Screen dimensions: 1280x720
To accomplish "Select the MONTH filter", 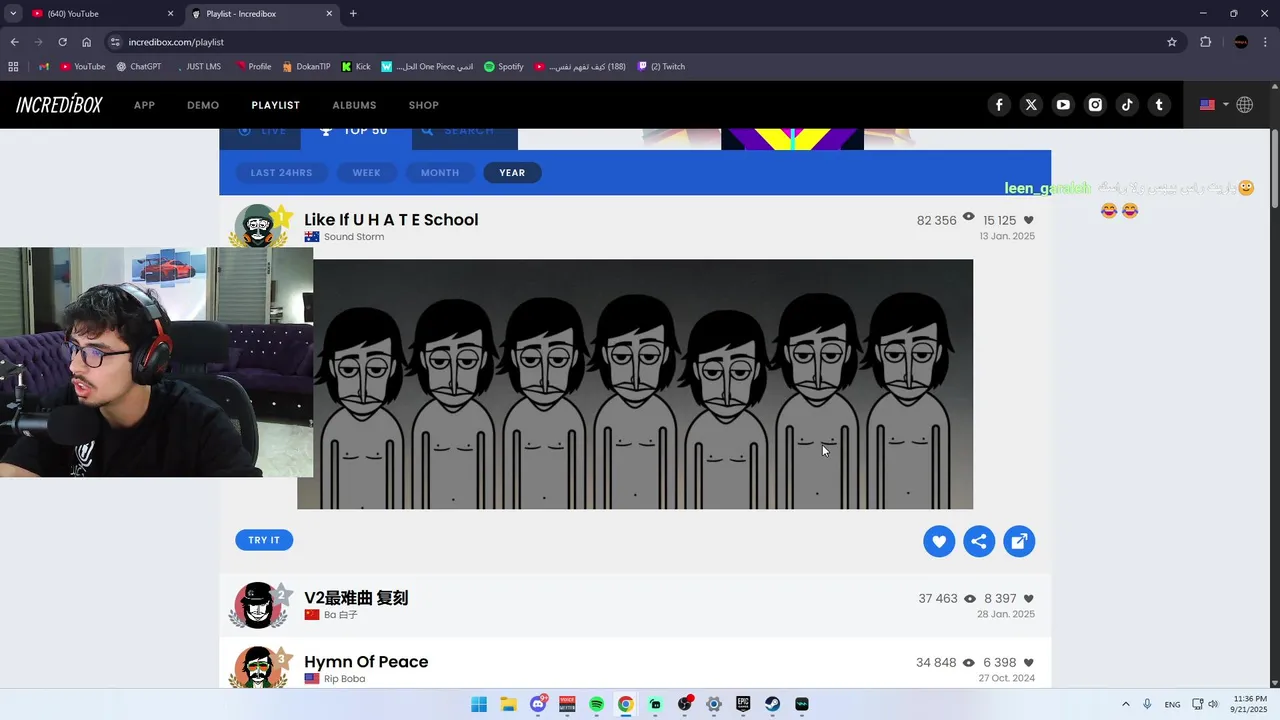I will [x=440, y=173].
